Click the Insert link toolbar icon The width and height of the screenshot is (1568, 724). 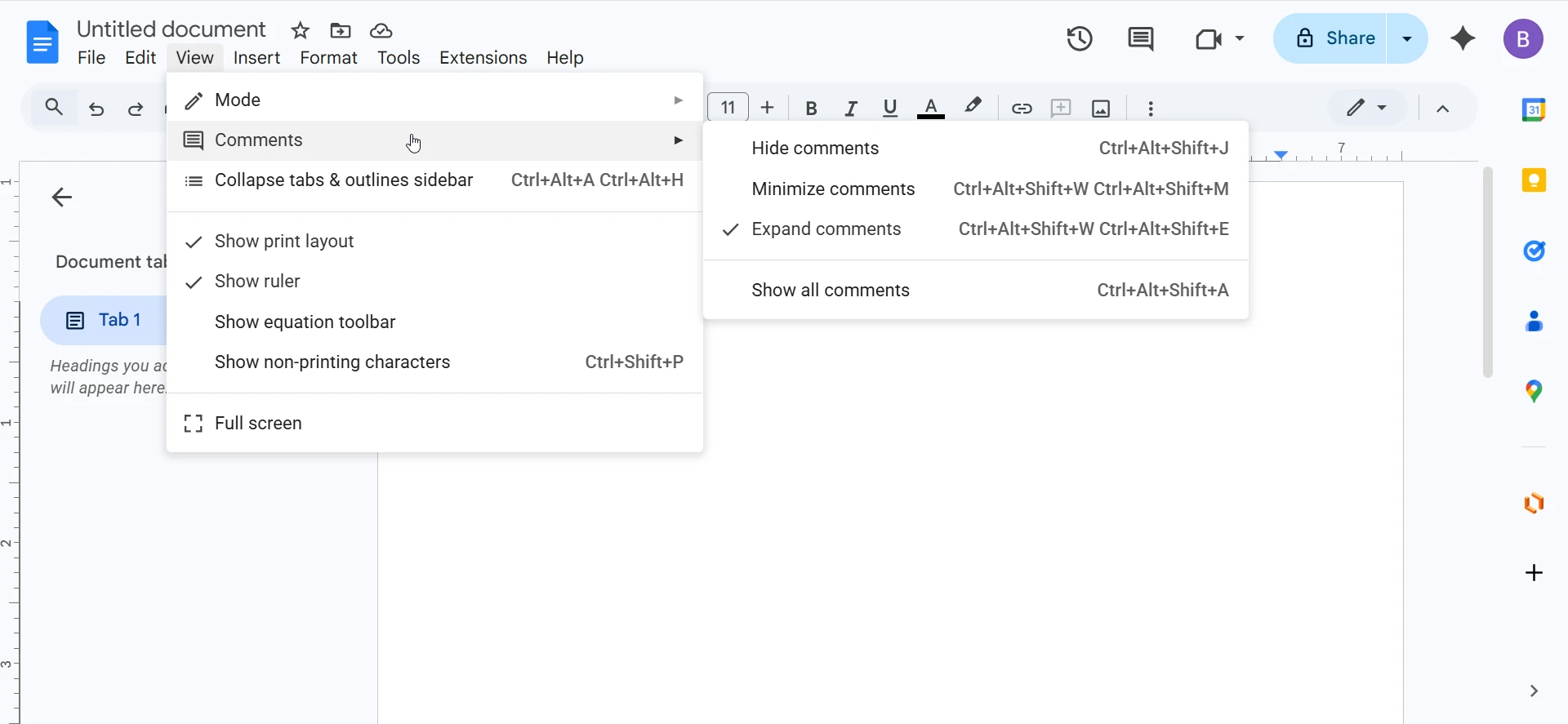1021,109
